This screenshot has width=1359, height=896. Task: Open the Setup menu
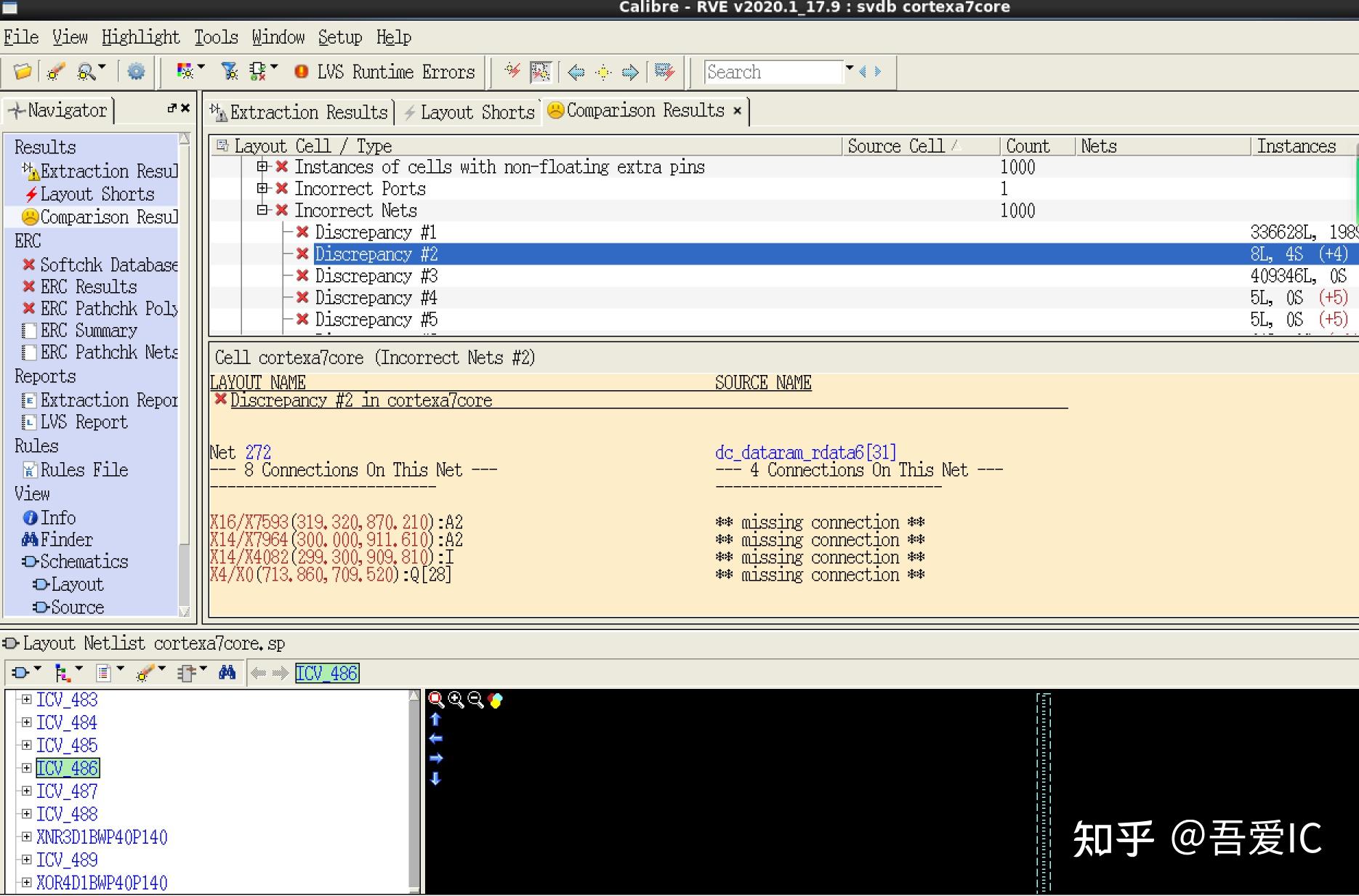point(340,37)
